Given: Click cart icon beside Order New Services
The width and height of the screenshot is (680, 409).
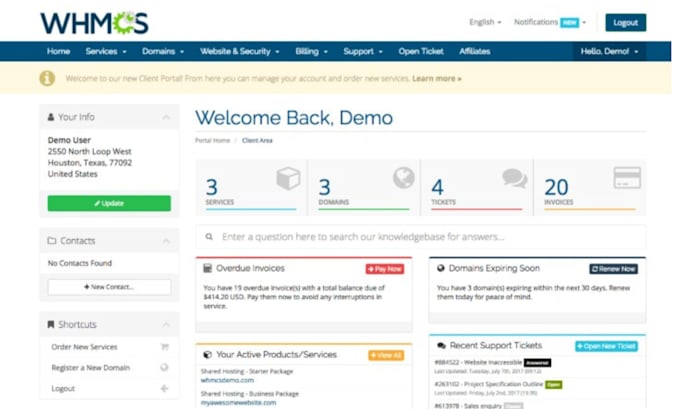Looking at the screenshot, I should [x=164, y=347].
